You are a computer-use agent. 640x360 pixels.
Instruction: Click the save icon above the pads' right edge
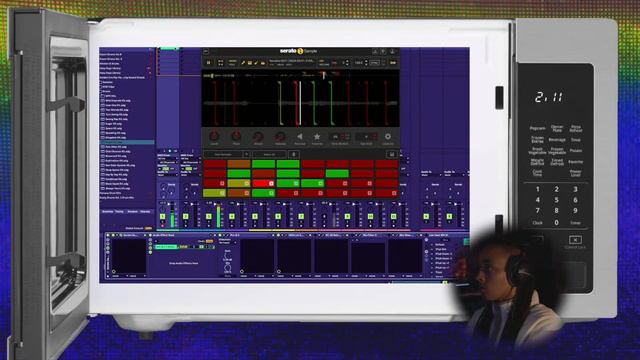(x=391, y=154)
